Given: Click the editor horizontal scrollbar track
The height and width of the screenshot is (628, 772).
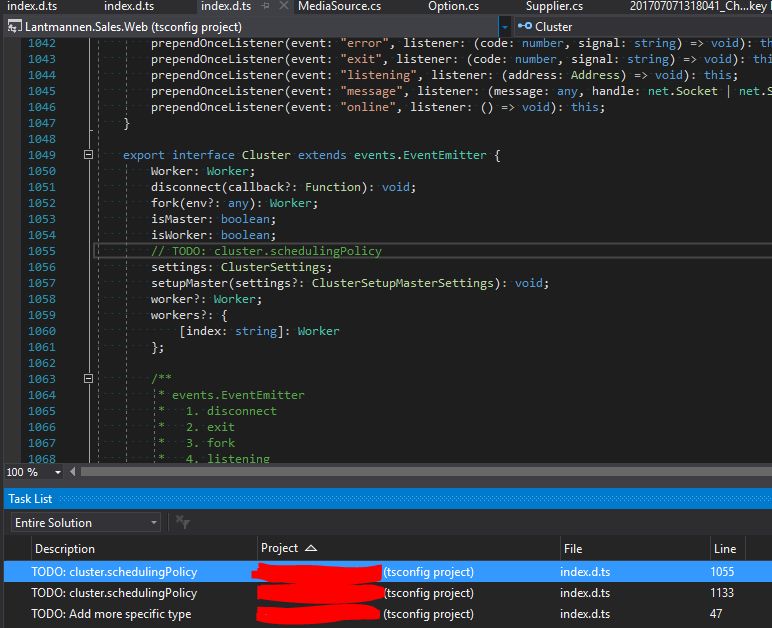Looking at the screenshot, I should (426, 472).
